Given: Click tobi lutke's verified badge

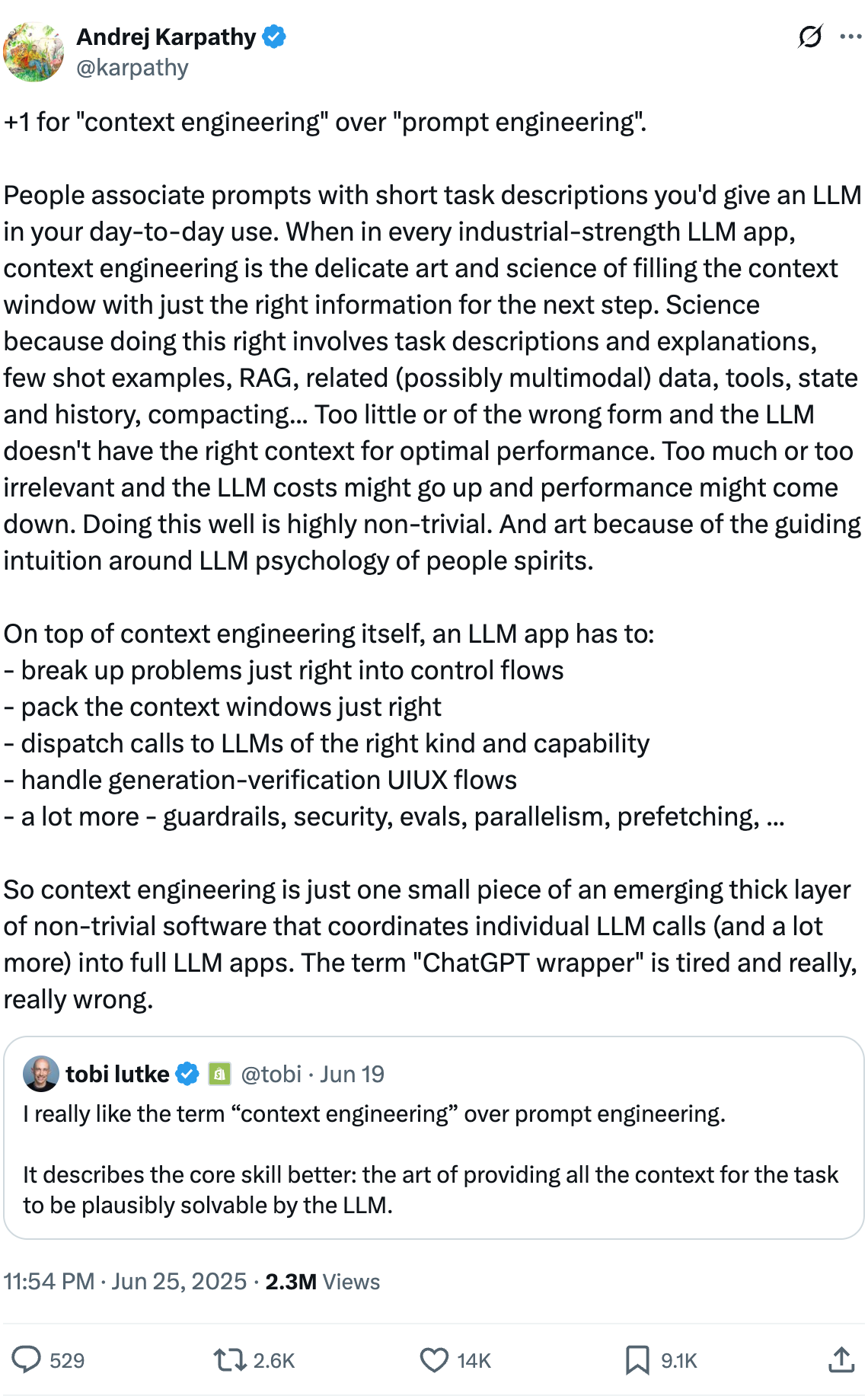Looking at the screenshot, I should click(187, 1074).
